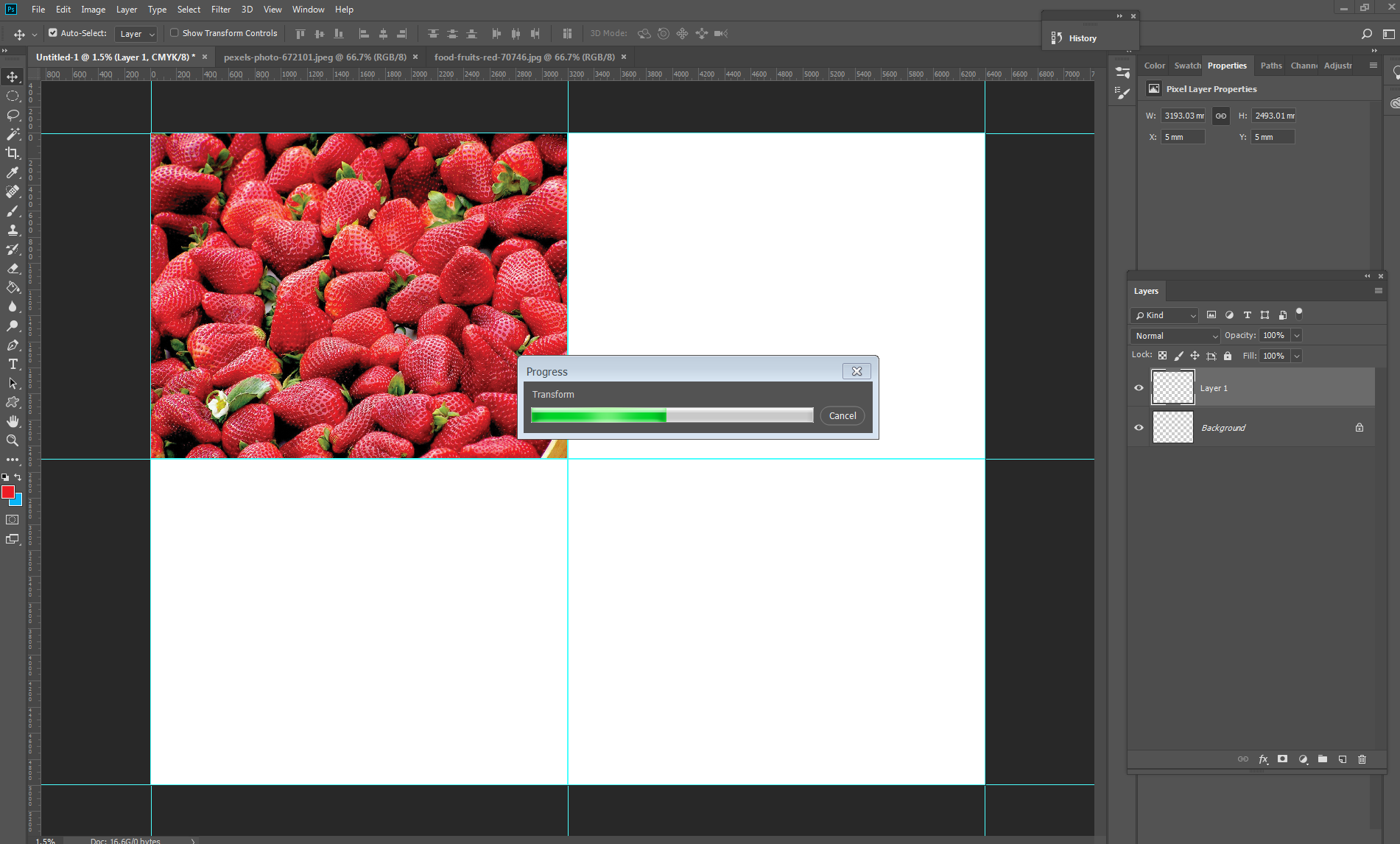Image resolution: width=1400 pixels, height=844 pixels.
Task: Enable Show Transform Controls checkbox
Action: pyautogui.click(x=175, y=33)
